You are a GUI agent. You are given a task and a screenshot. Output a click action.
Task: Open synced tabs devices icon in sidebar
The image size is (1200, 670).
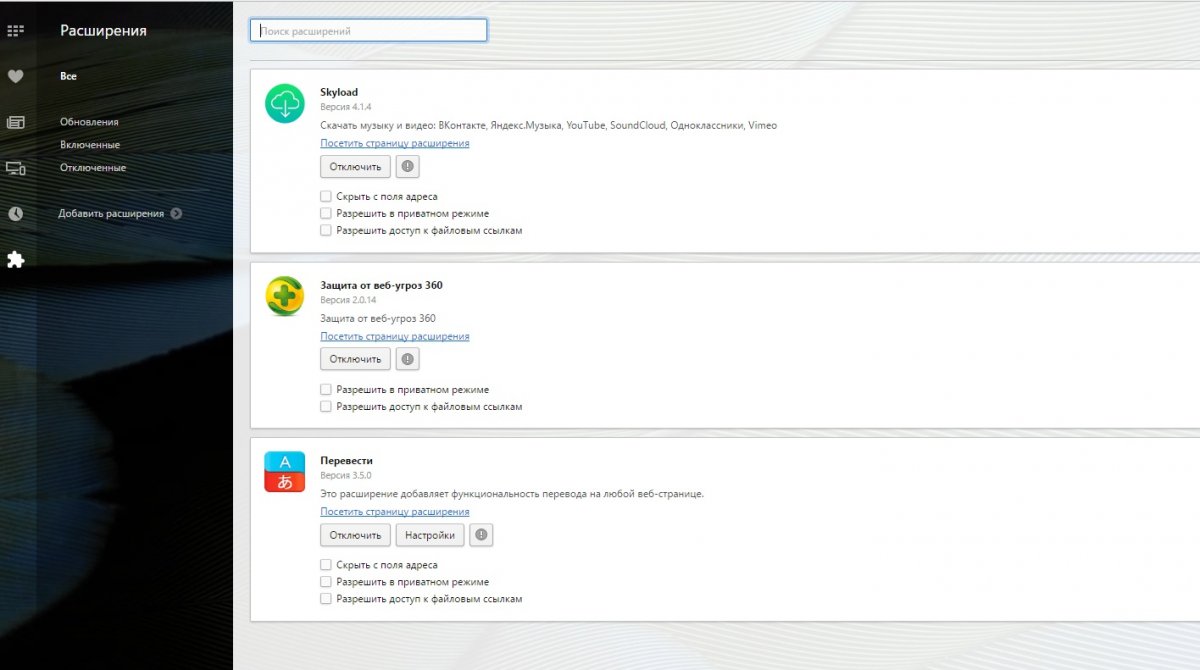point(15,168)
